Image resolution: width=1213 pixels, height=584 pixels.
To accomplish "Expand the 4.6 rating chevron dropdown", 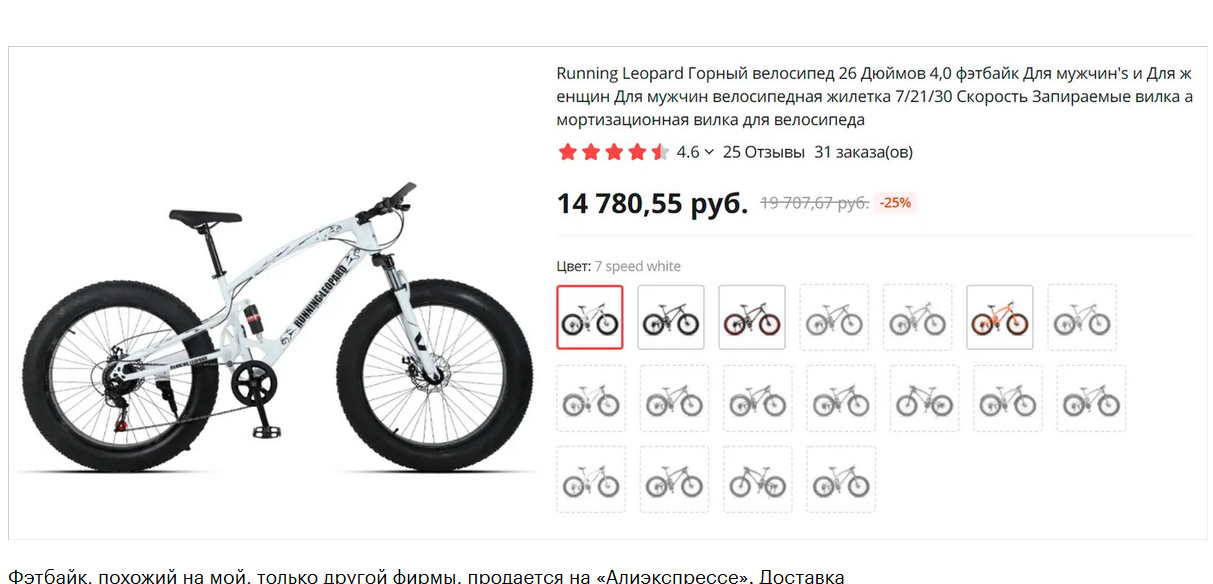I will pos(709,152).
